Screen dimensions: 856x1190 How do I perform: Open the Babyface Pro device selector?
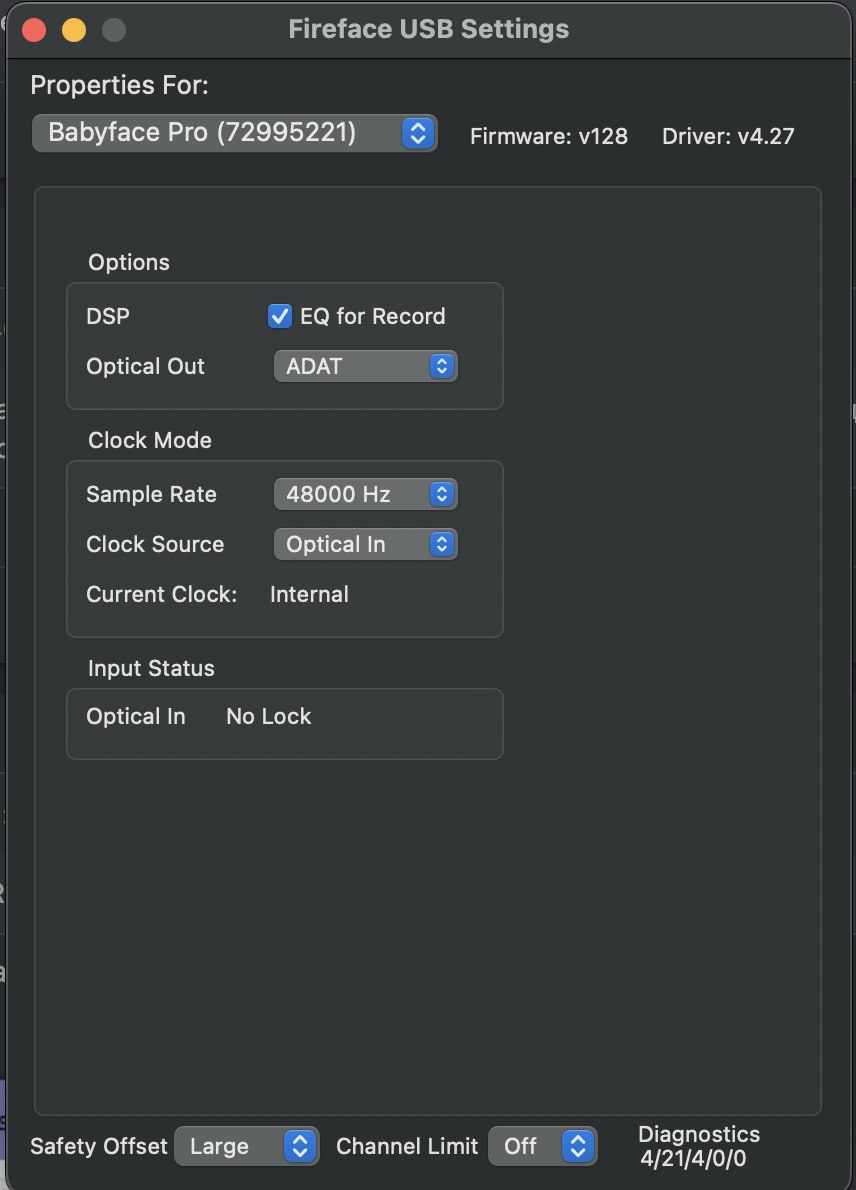pos(234,132)
